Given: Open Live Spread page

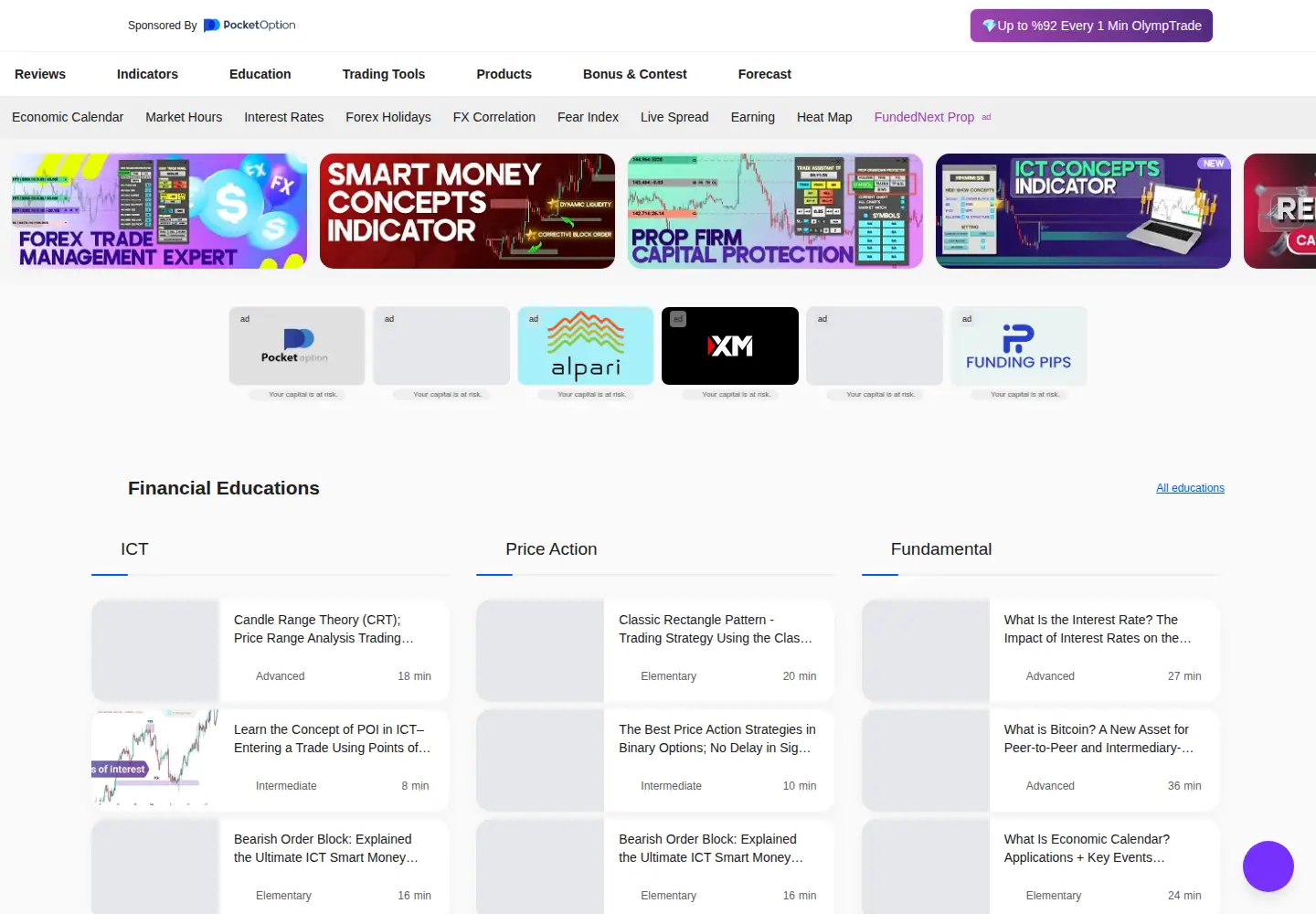Looking at the screenshot, I should point(674,117).
